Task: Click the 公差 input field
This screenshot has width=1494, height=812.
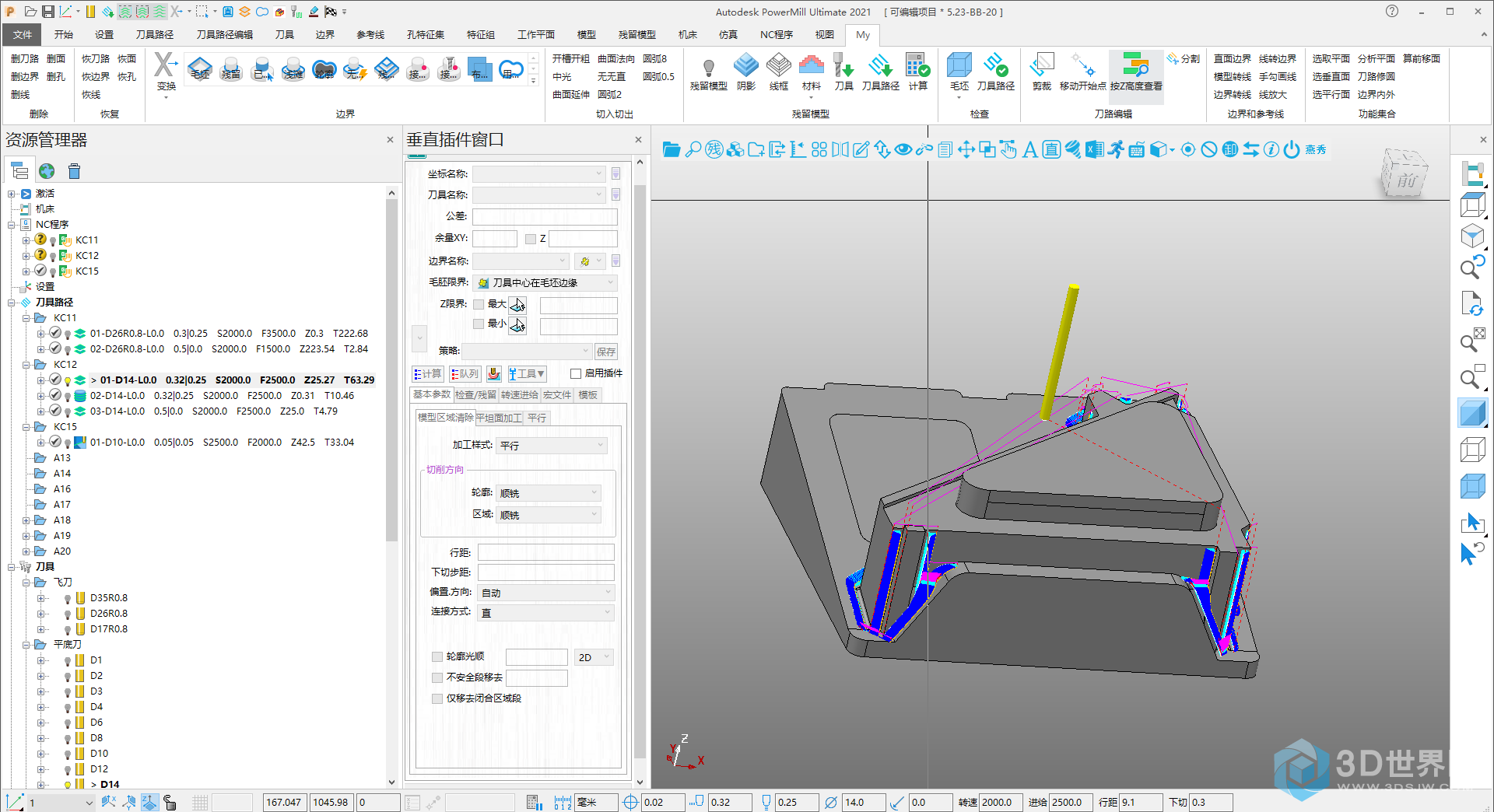Action: pos(545,217)
